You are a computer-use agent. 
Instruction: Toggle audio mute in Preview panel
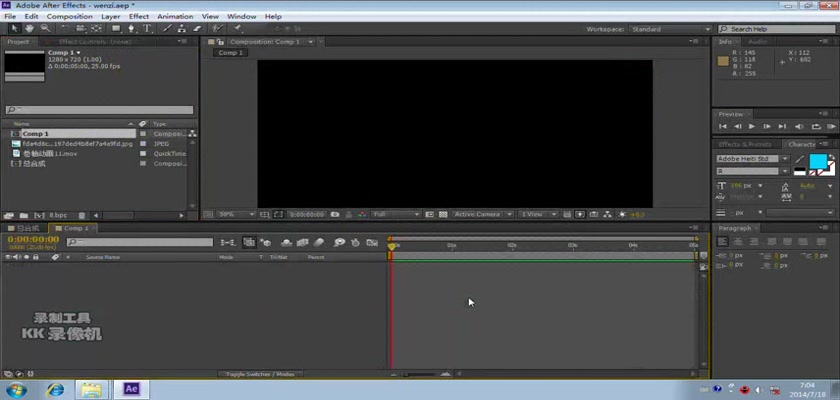[799, 126]
